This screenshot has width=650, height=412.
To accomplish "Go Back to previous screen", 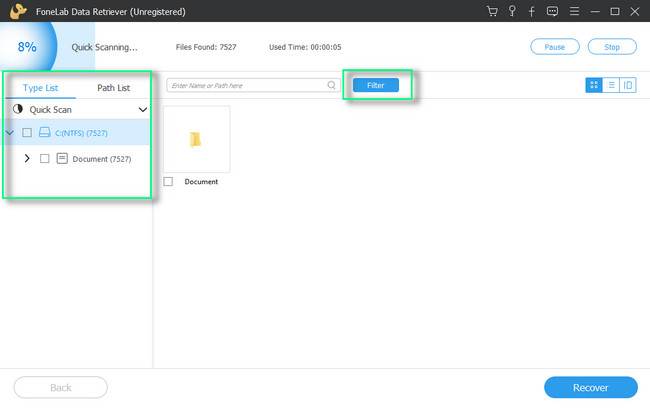I will click(61, 387).
